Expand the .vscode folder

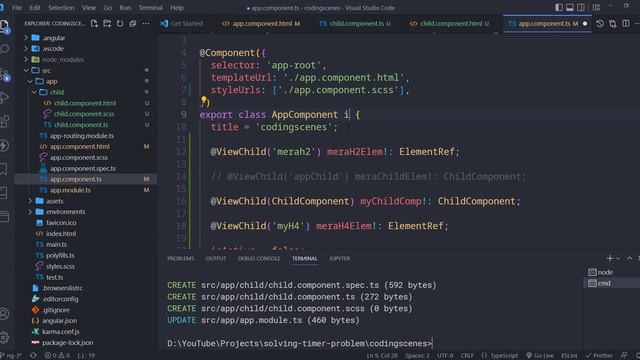[x=53, y=49]
